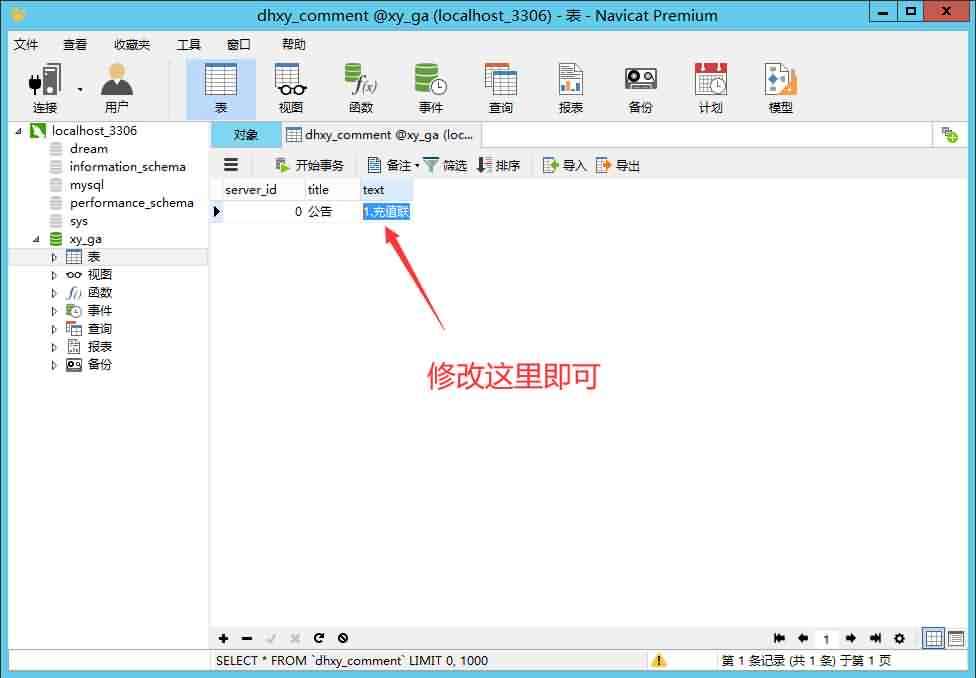Add a record with the plus button
The width and height of the screenshot is (976, 678).
click(223, 638)
